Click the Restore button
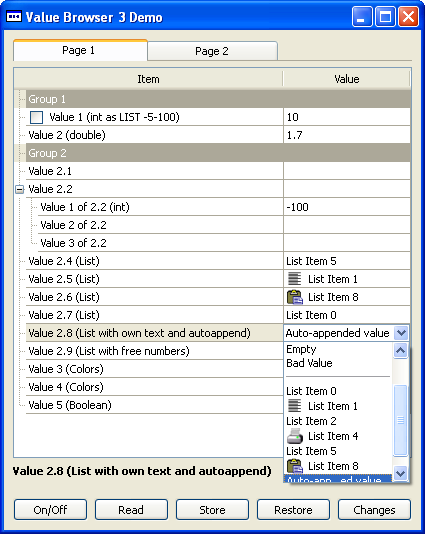425x534 pixels. [293, 509]
